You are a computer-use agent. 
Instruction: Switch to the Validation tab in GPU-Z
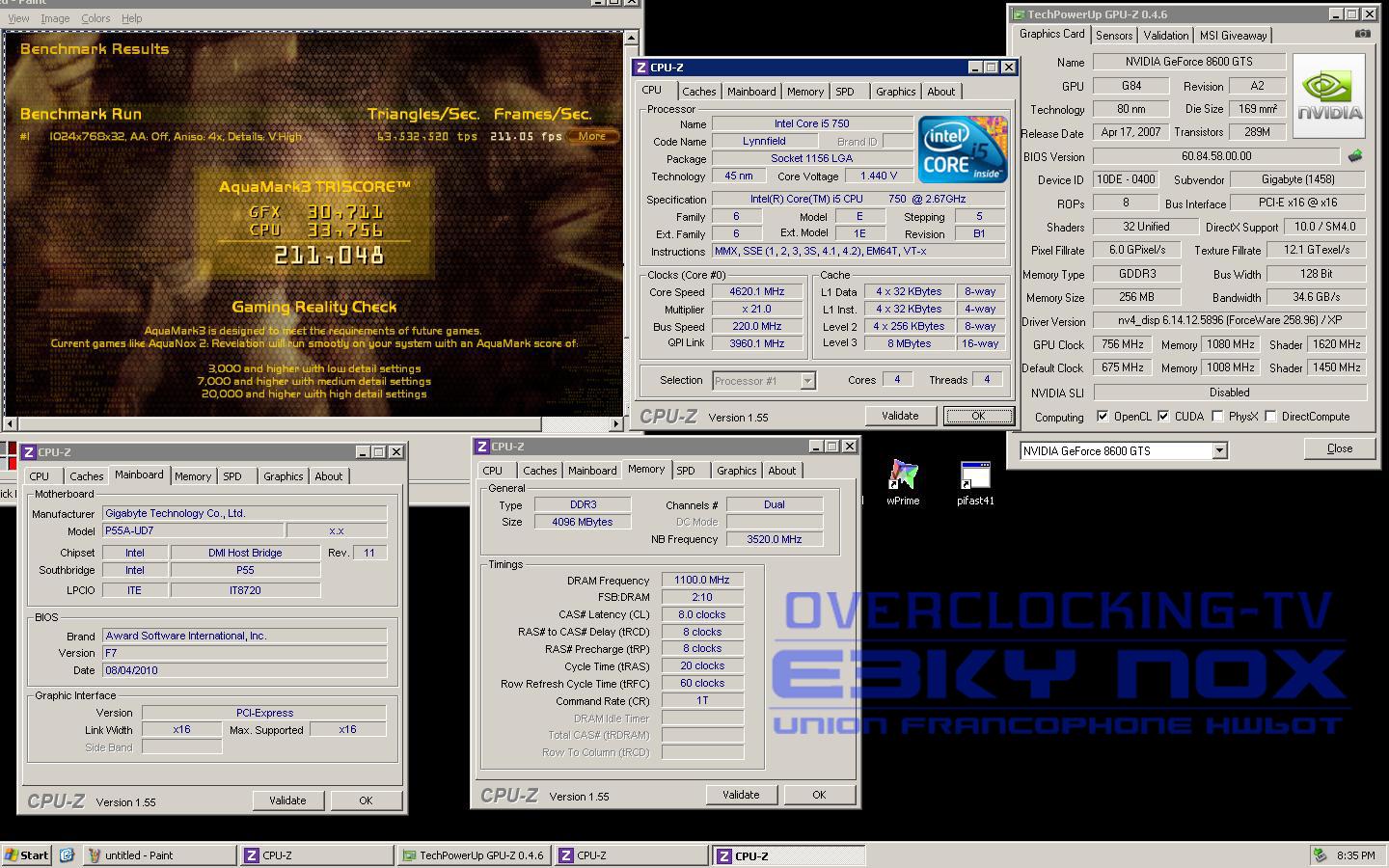click(1165, 36)
